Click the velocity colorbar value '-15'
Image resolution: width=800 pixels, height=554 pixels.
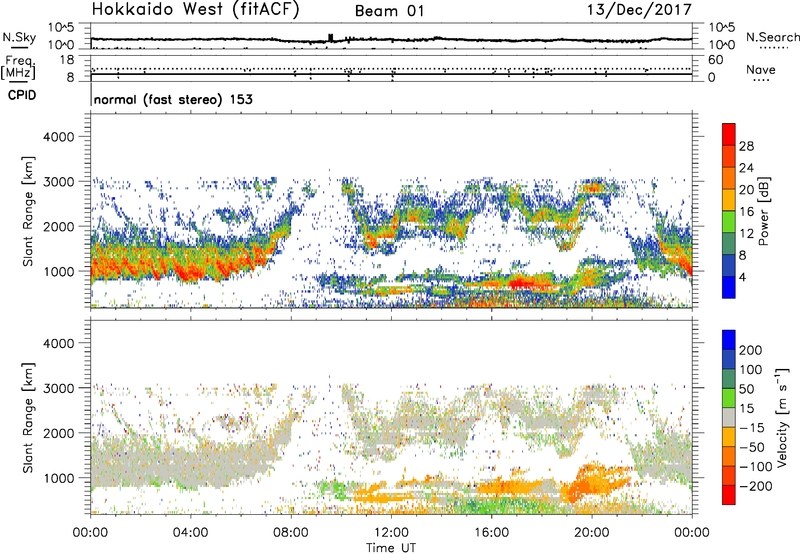click(752, 428)
